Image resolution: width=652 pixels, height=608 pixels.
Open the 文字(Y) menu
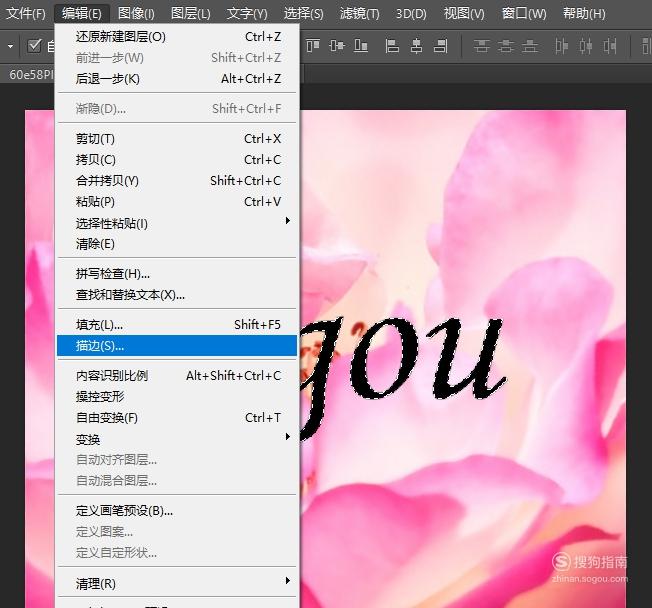click(247, 14)
